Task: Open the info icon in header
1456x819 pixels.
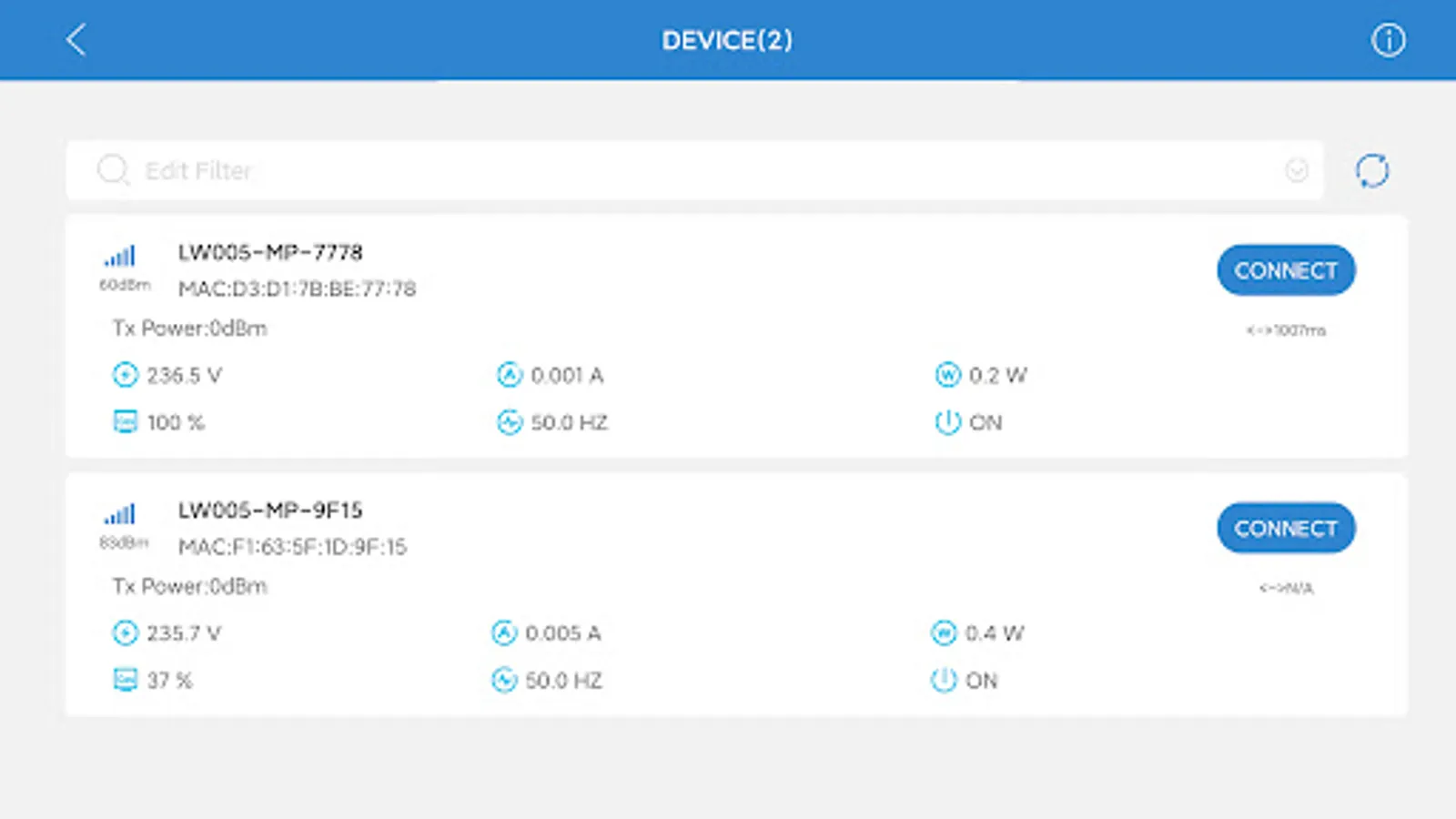Action: [1388, 40]
